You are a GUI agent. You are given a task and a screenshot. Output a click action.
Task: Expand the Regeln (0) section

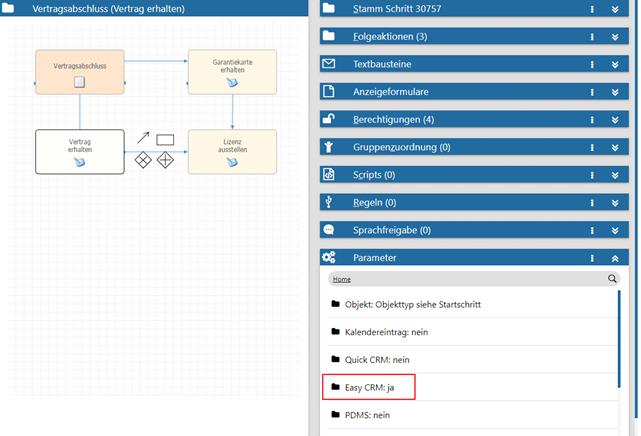pyautogui.click(x=616, y=203)
